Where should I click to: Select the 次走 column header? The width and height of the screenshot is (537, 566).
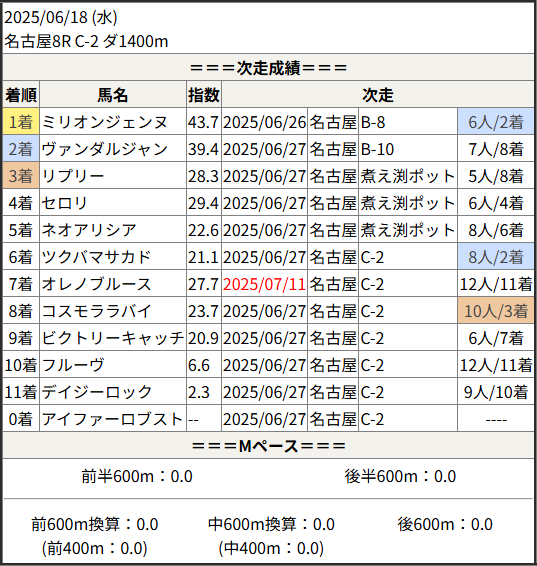[377, 95]
